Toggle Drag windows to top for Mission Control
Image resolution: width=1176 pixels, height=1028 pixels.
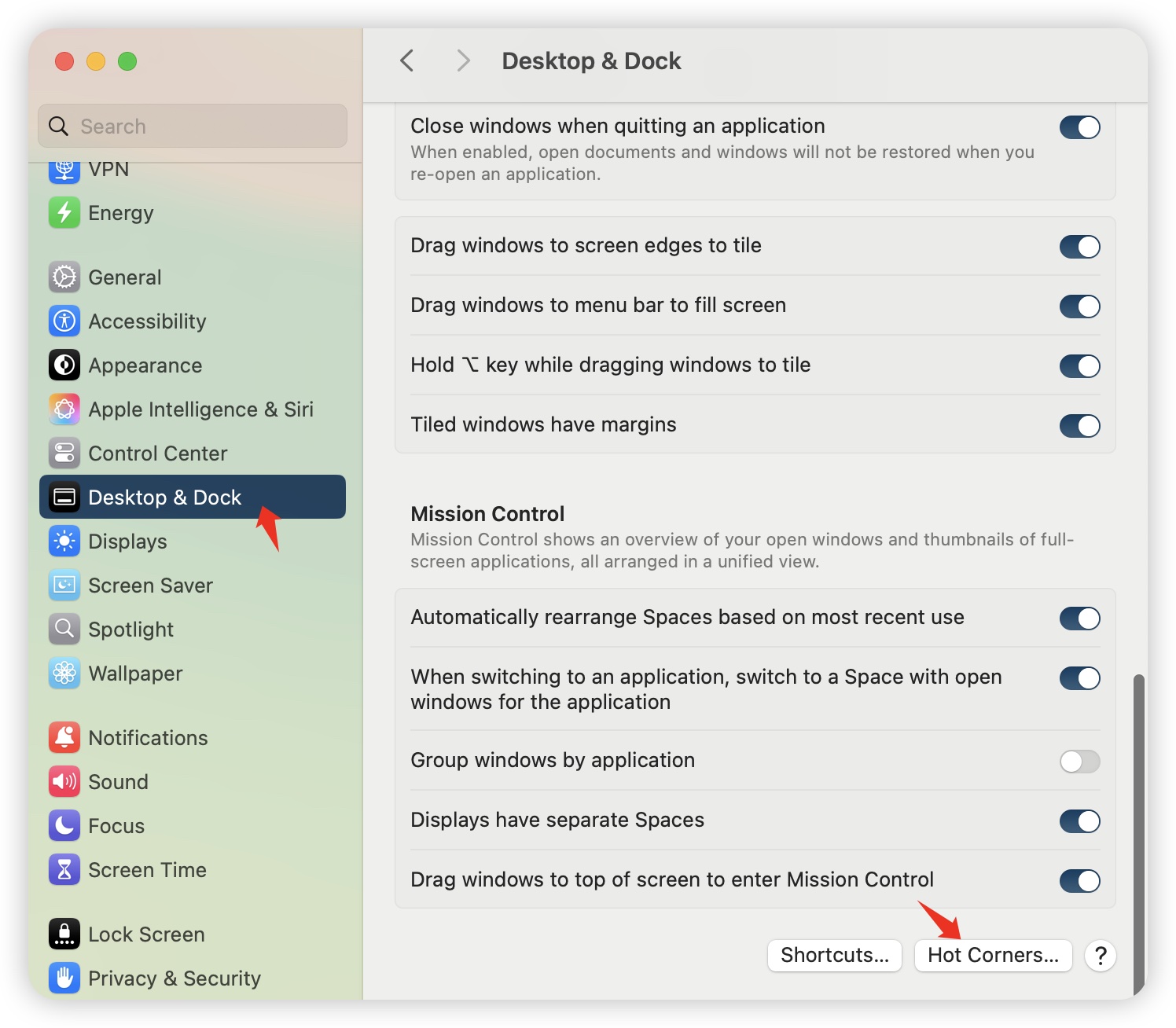tap(1080, 881)
